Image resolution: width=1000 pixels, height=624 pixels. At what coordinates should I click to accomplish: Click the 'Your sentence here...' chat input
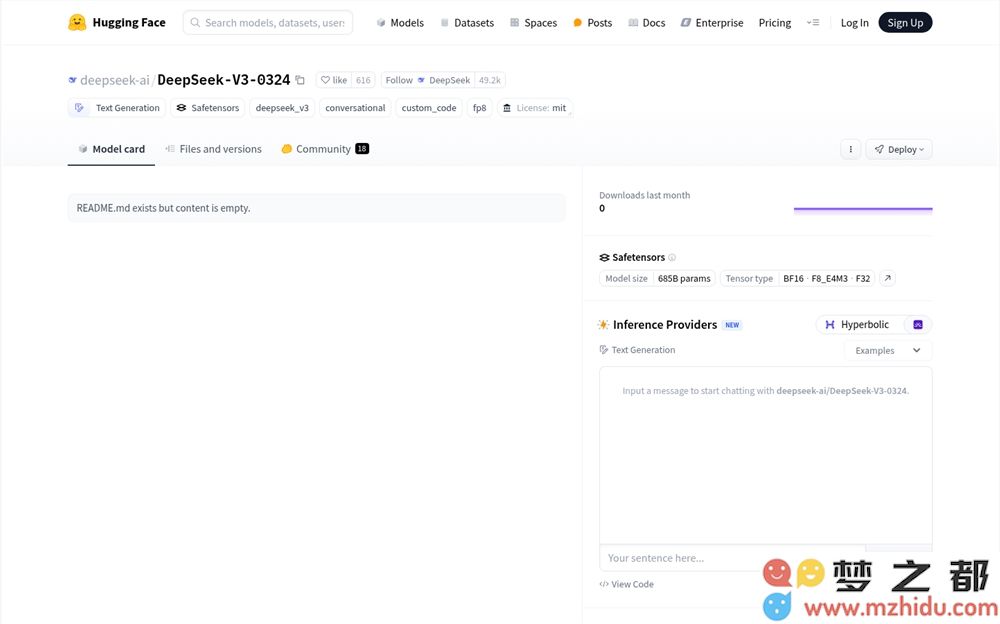pos(732,558)
